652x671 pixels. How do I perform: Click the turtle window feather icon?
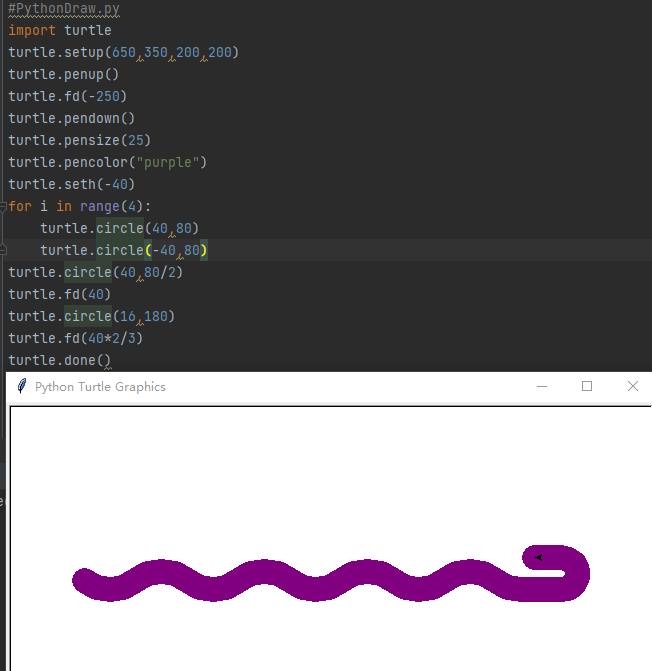[x=22, y=386]
